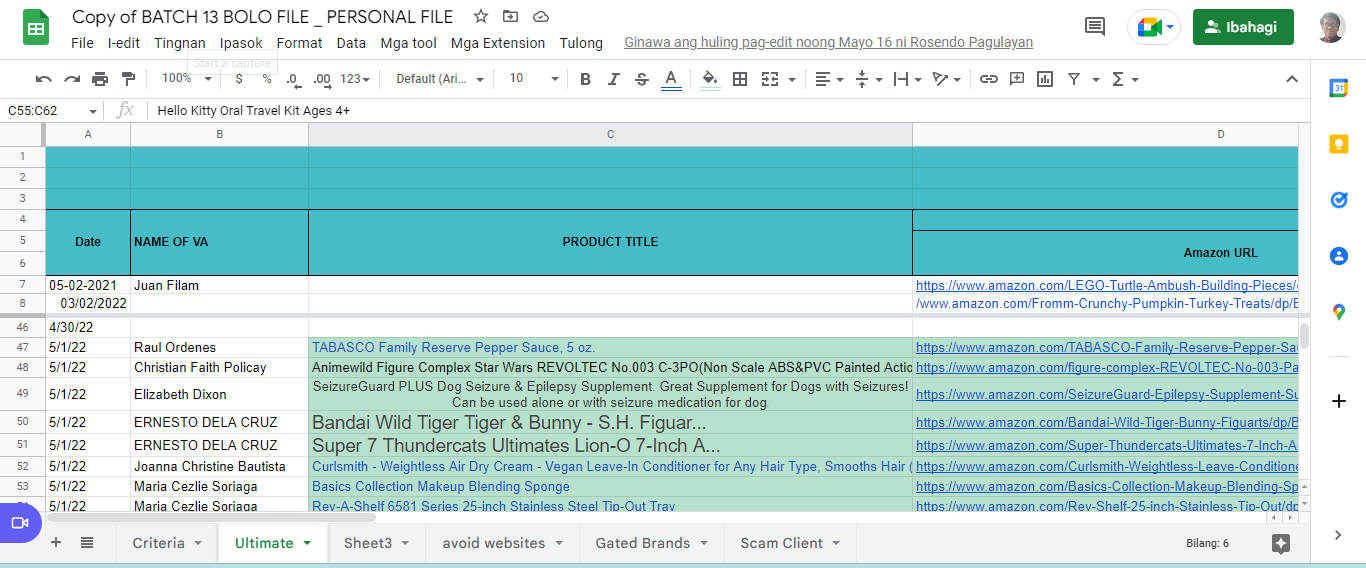Open the Google Meet dropdown
Screen dimensions: 1366x568
click(x=1170, y=27)
